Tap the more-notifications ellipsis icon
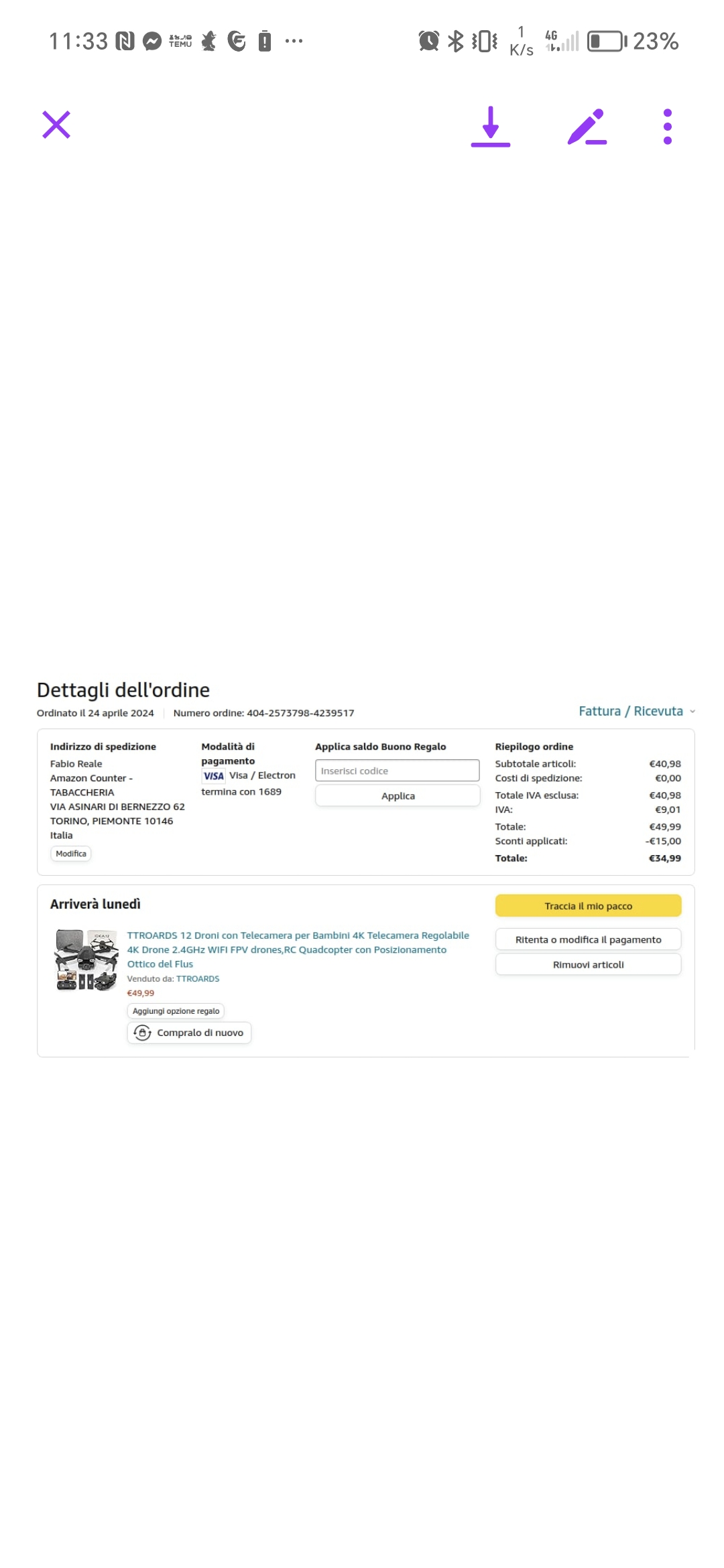724x1568 pixels. click(x=294, y=42)
